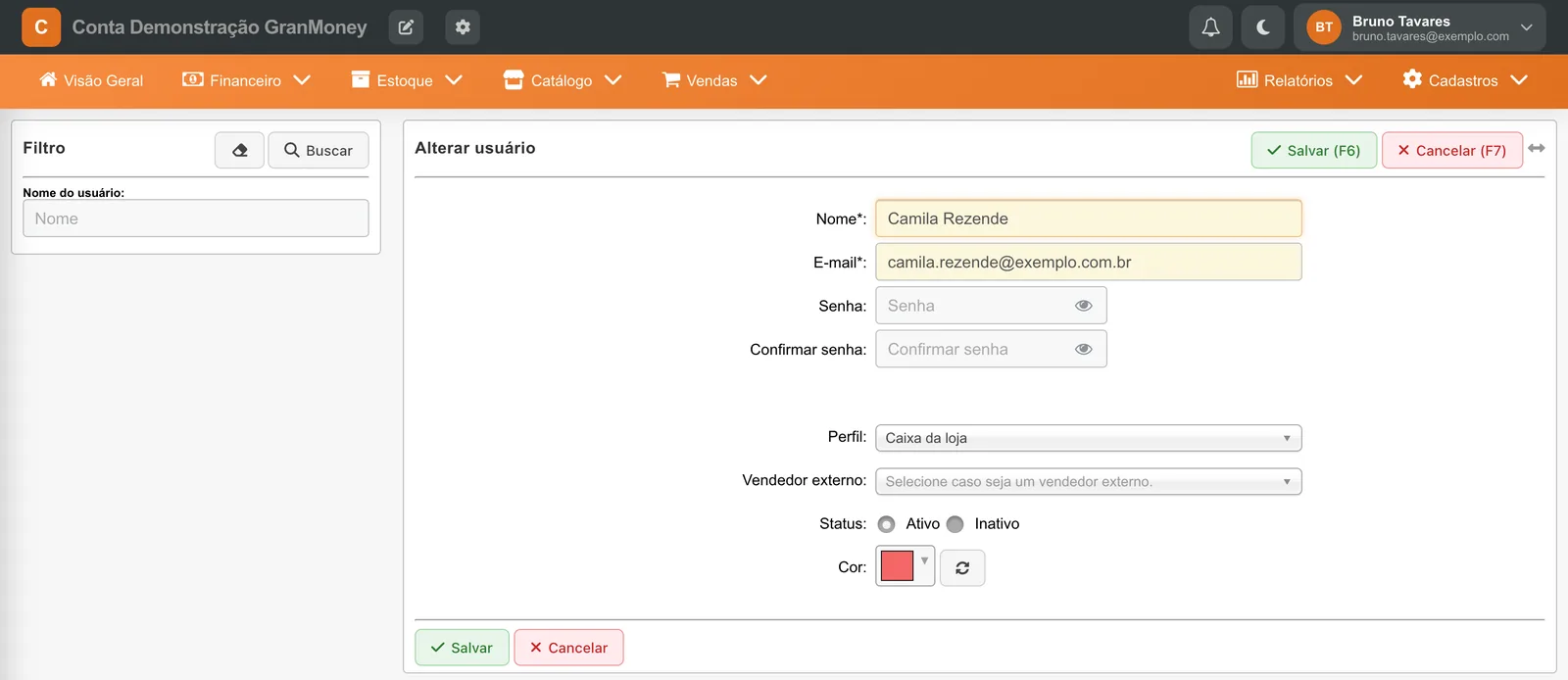Open the Relatórios menu

pyautogui.click(x=1299, y=80)
